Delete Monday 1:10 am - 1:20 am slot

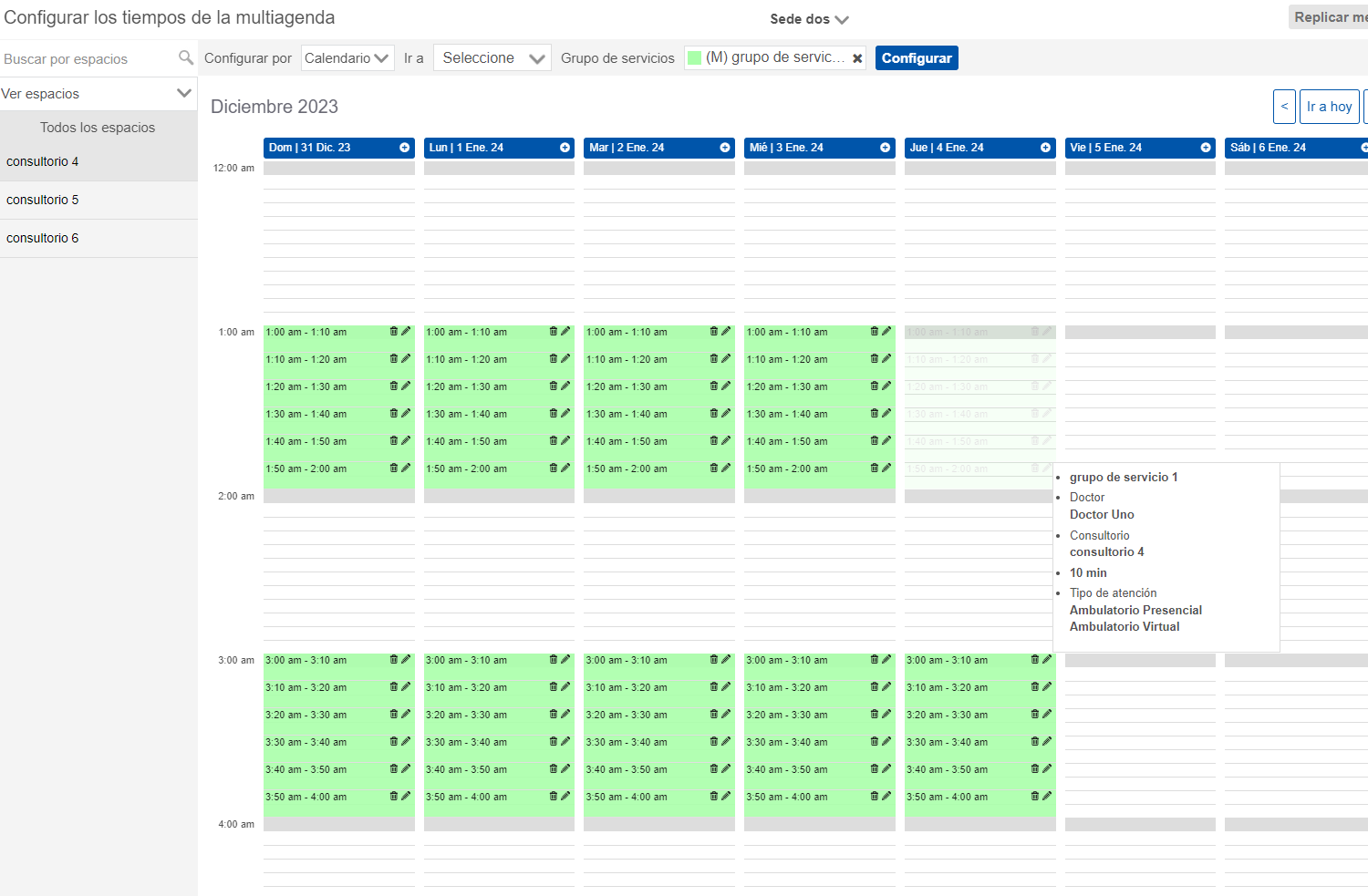pos(554,359)
